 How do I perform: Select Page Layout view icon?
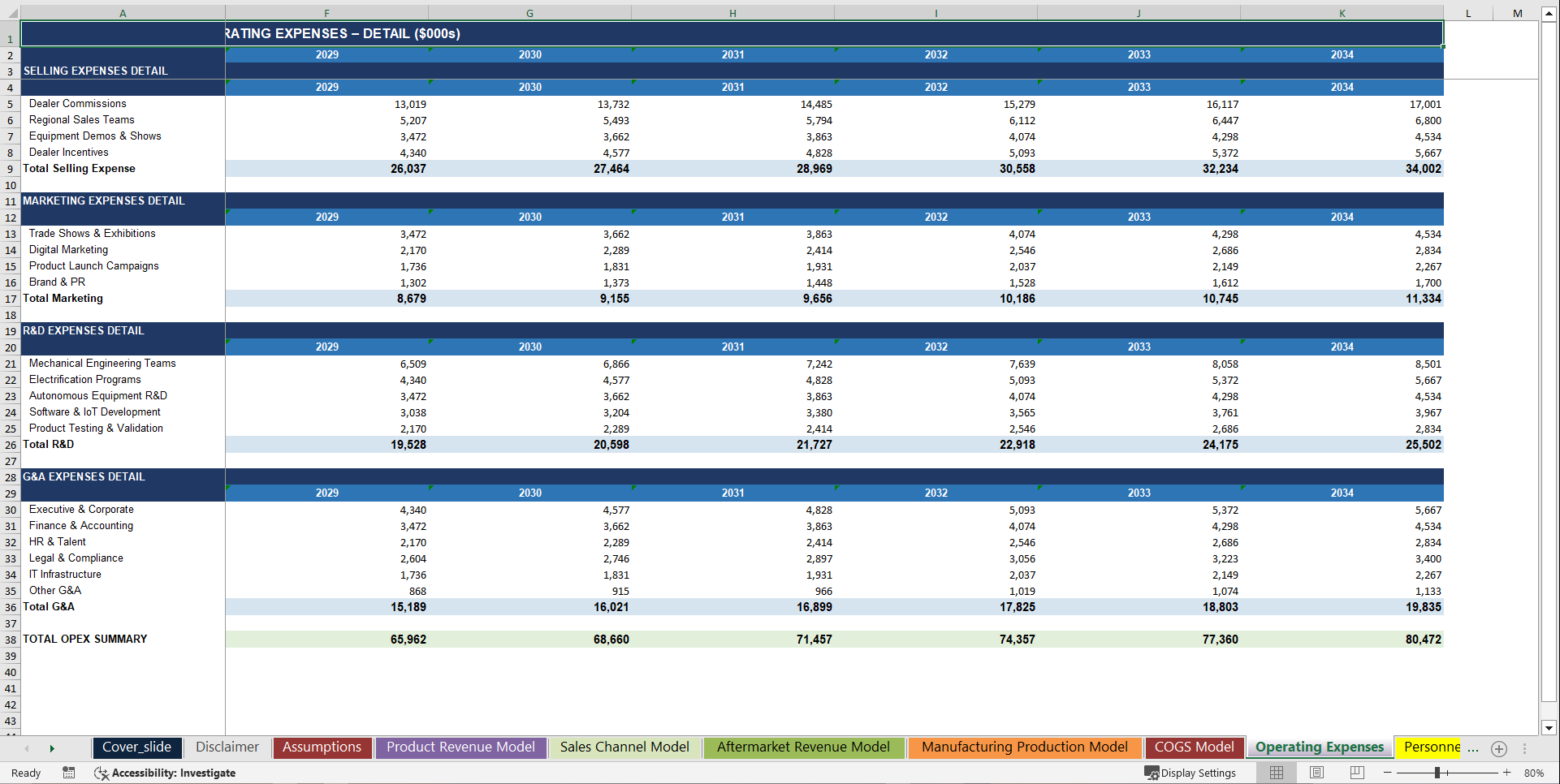pyautogui.click(x=1316, y=773)
